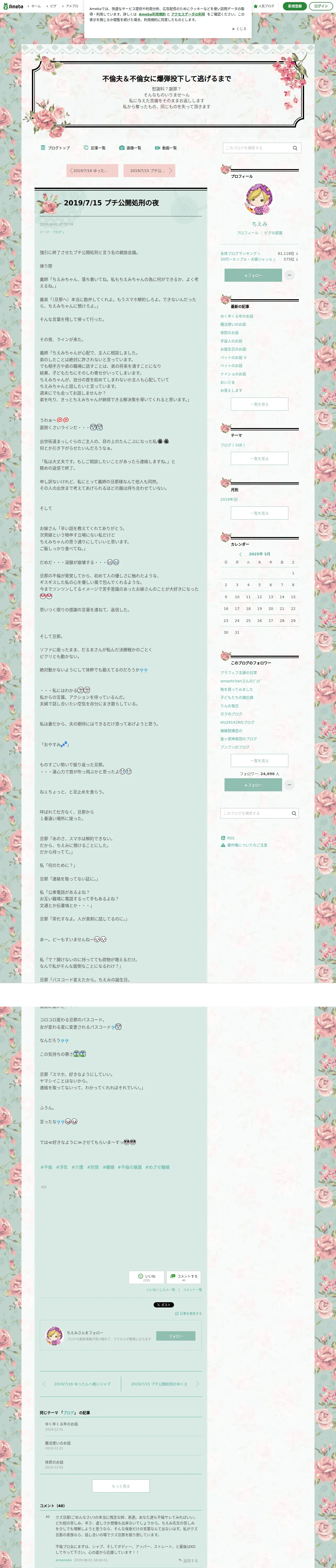Click the top blog search field

[x=256, y=148]
